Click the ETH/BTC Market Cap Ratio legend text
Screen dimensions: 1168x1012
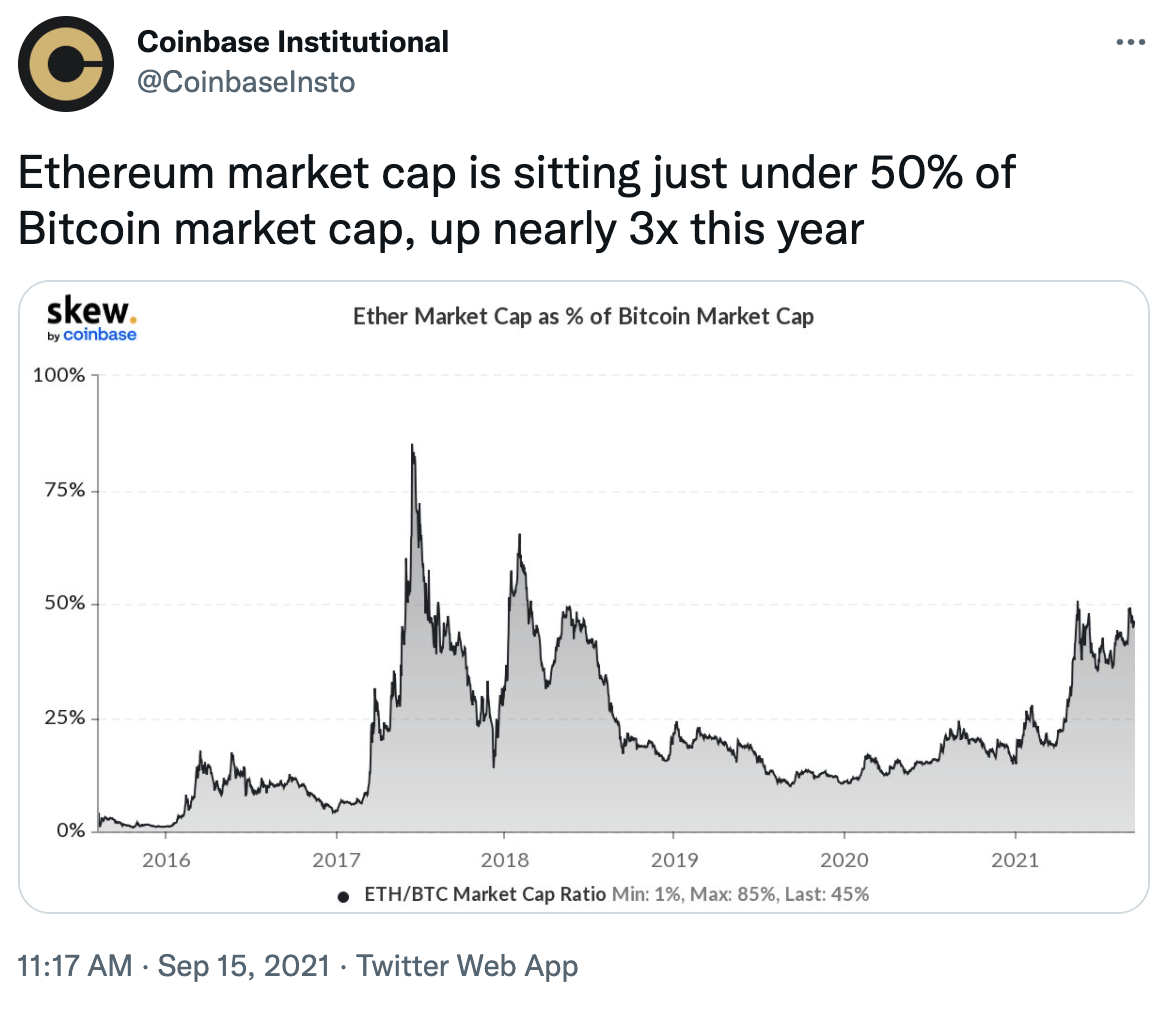(484, 894)
